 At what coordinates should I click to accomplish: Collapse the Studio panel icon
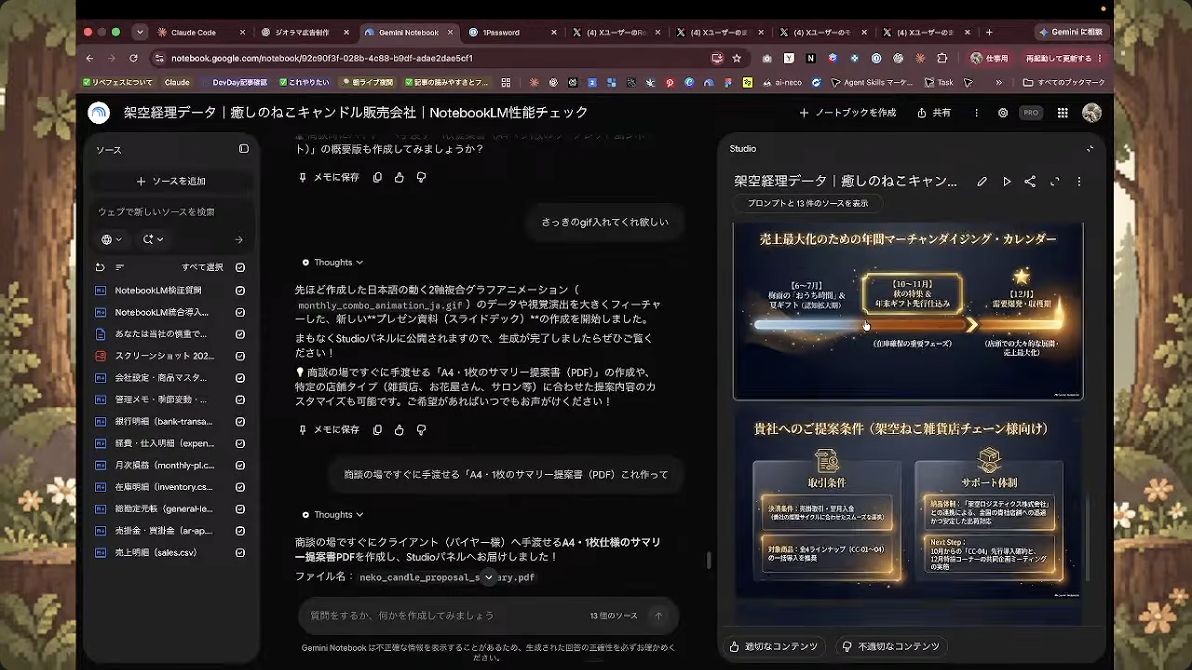click(x=1089, y=149)
